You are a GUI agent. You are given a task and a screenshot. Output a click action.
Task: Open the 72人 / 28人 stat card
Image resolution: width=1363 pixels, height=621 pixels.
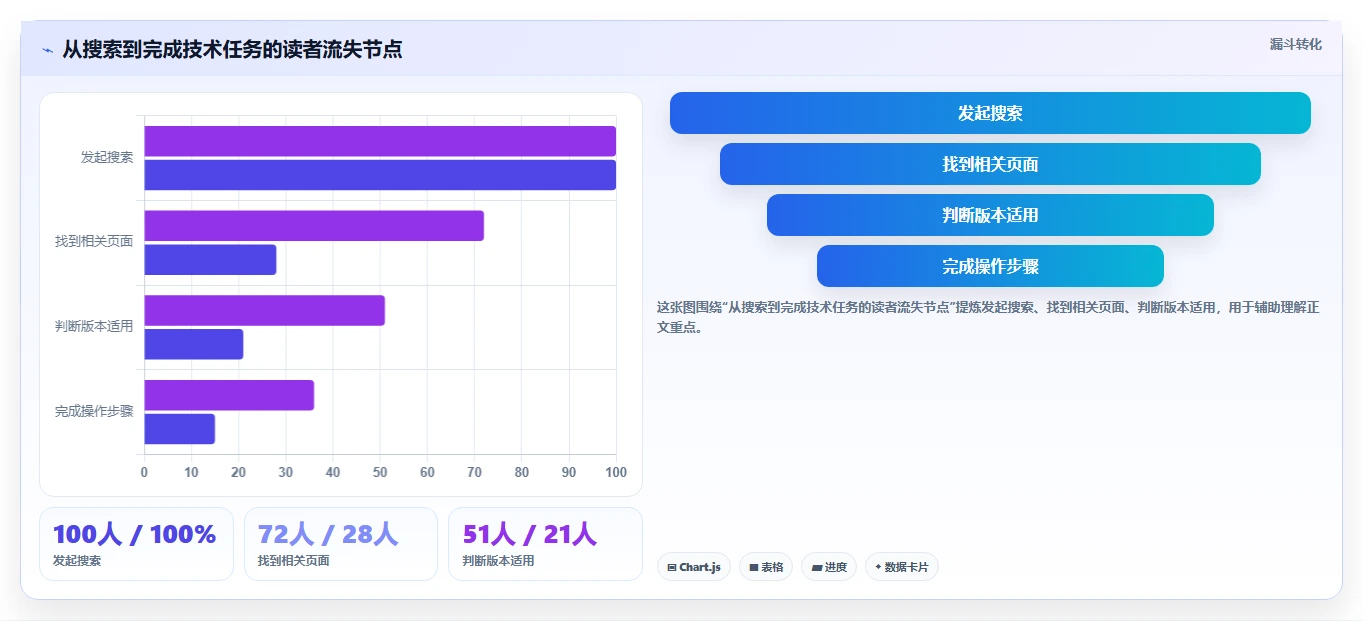pos(341,544)
